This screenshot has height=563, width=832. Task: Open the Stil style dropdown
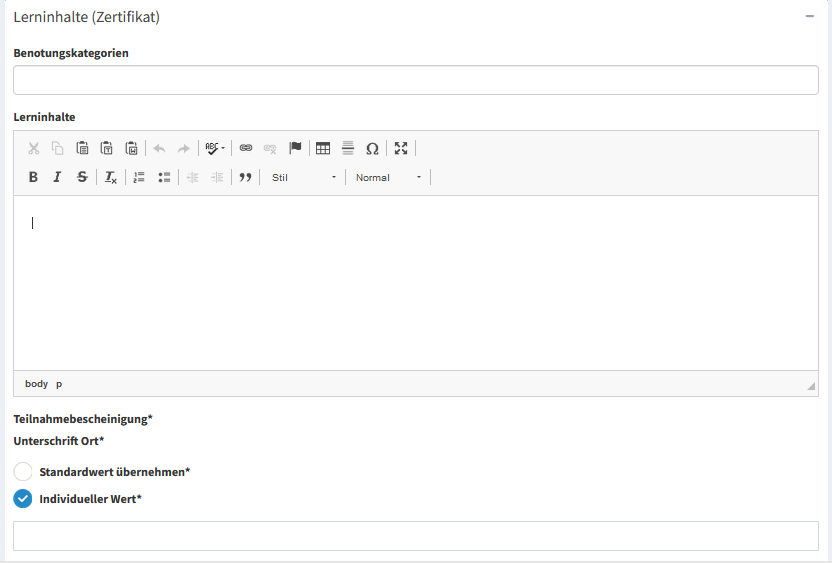[304, 177]
